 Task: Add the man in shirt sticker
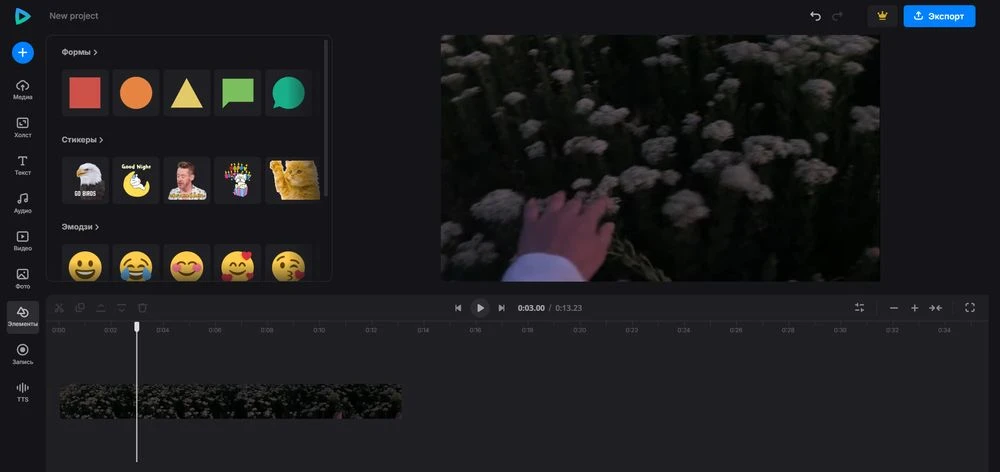(187, 180)
